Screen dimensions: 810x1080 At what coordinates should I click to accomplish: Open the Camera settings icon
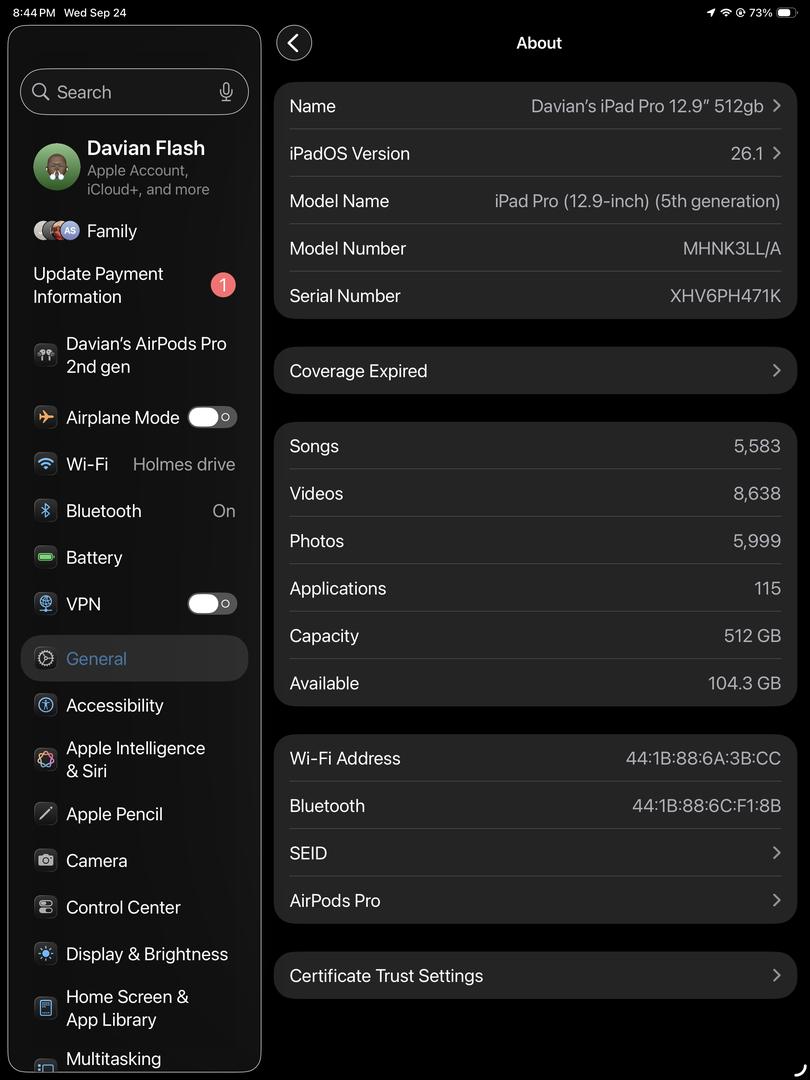pos(45,860)
